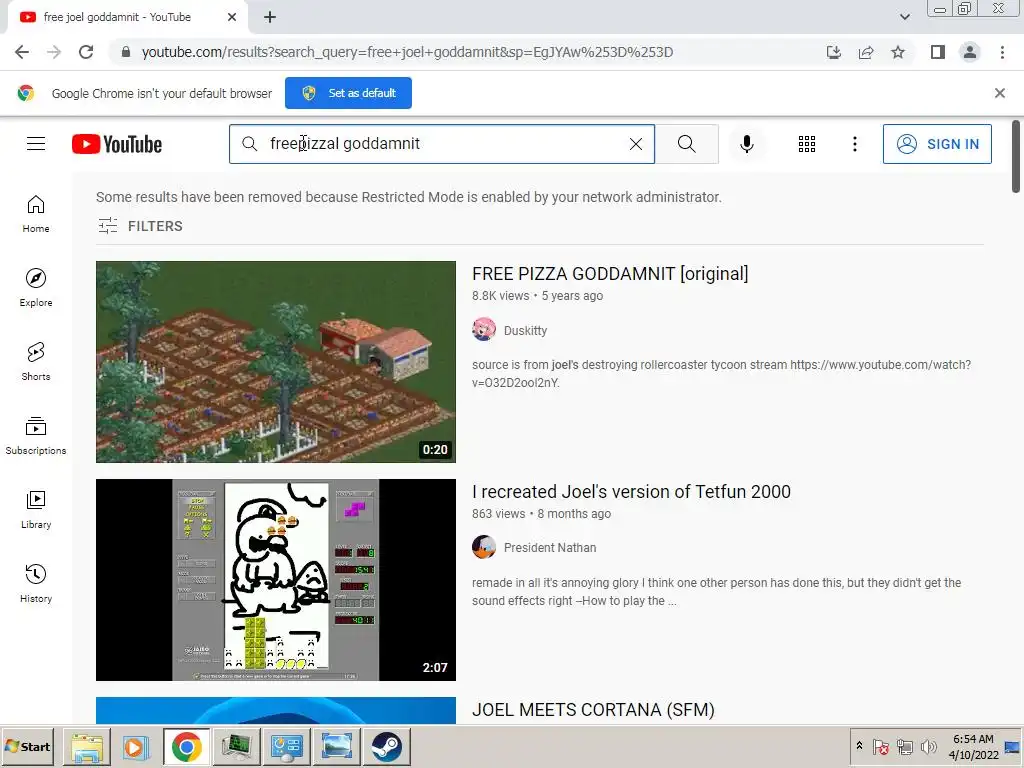1024x768 pixels.
Task: Go to the YouTube logo home
Action: (117, 144)
